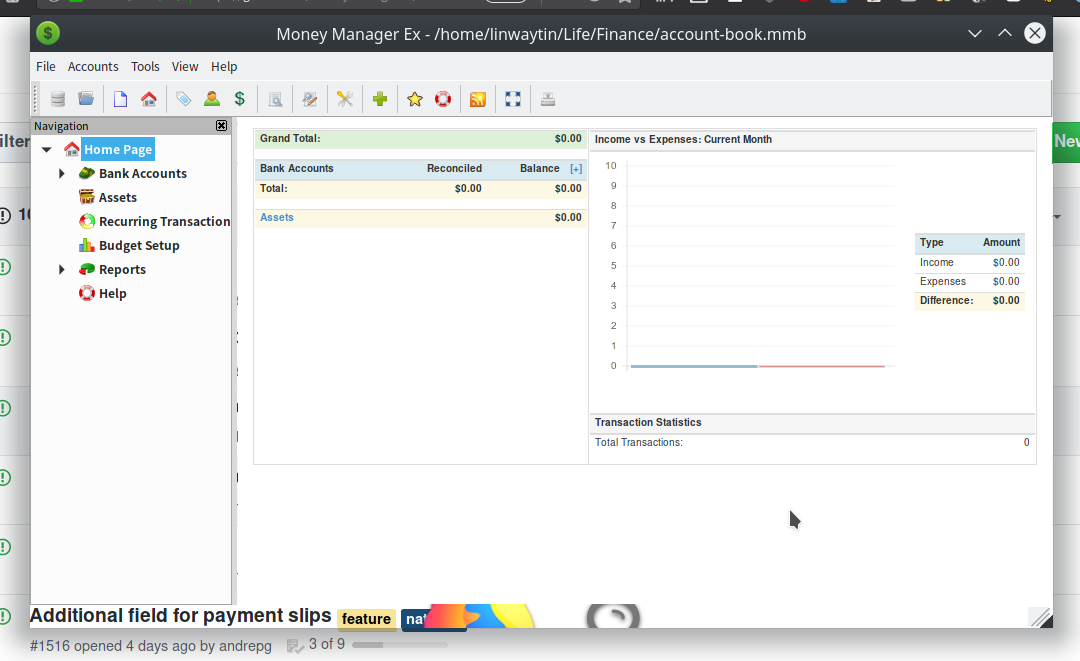Screen dimensions: 1080x661
Task: Close the Navigation panel
Action: [221, 125]
